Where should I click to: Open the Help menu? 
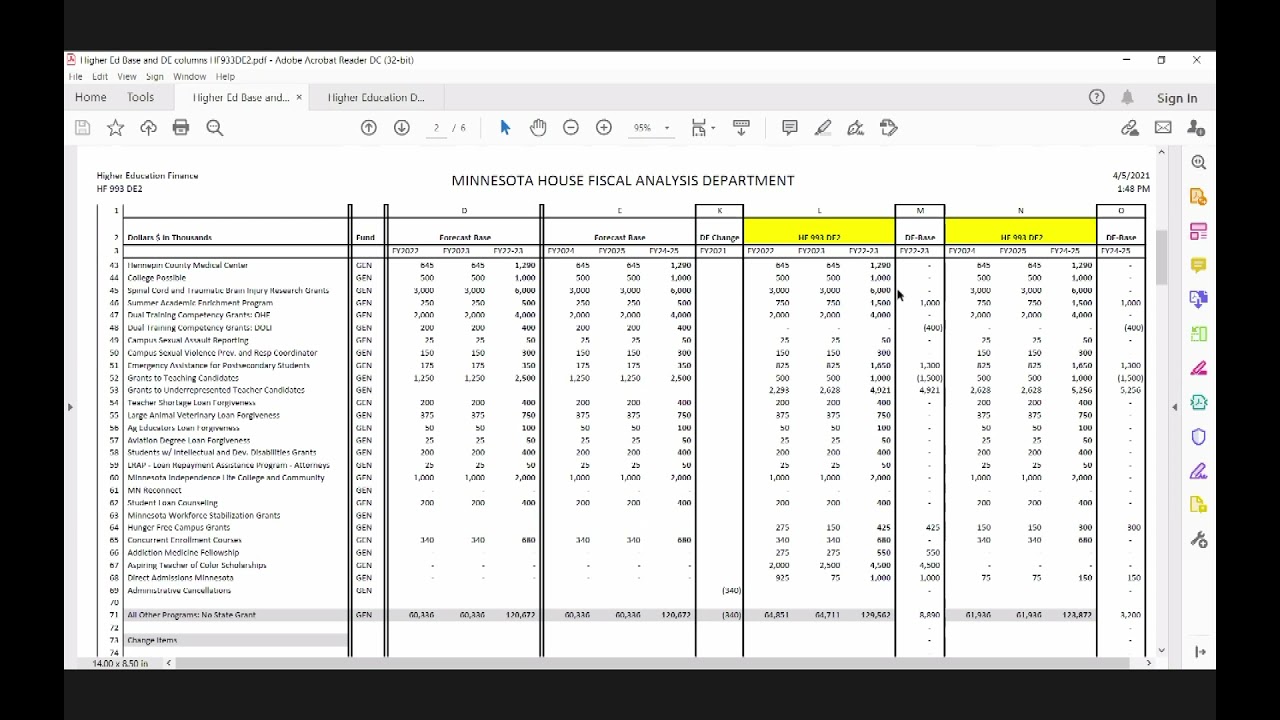click(x=225, y=76)
